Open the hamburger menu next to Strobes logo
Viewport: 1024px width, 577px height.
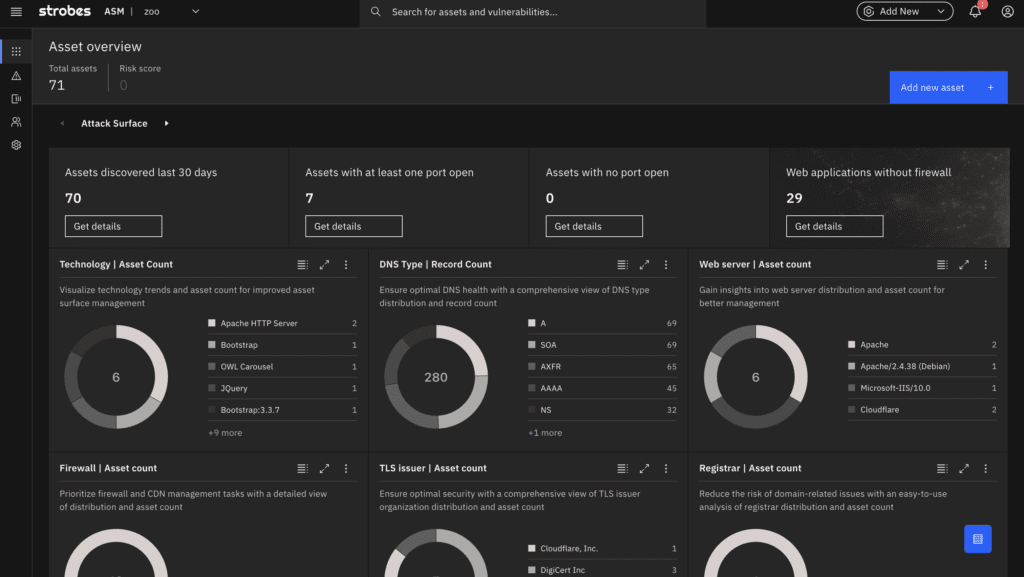(15, 12)
